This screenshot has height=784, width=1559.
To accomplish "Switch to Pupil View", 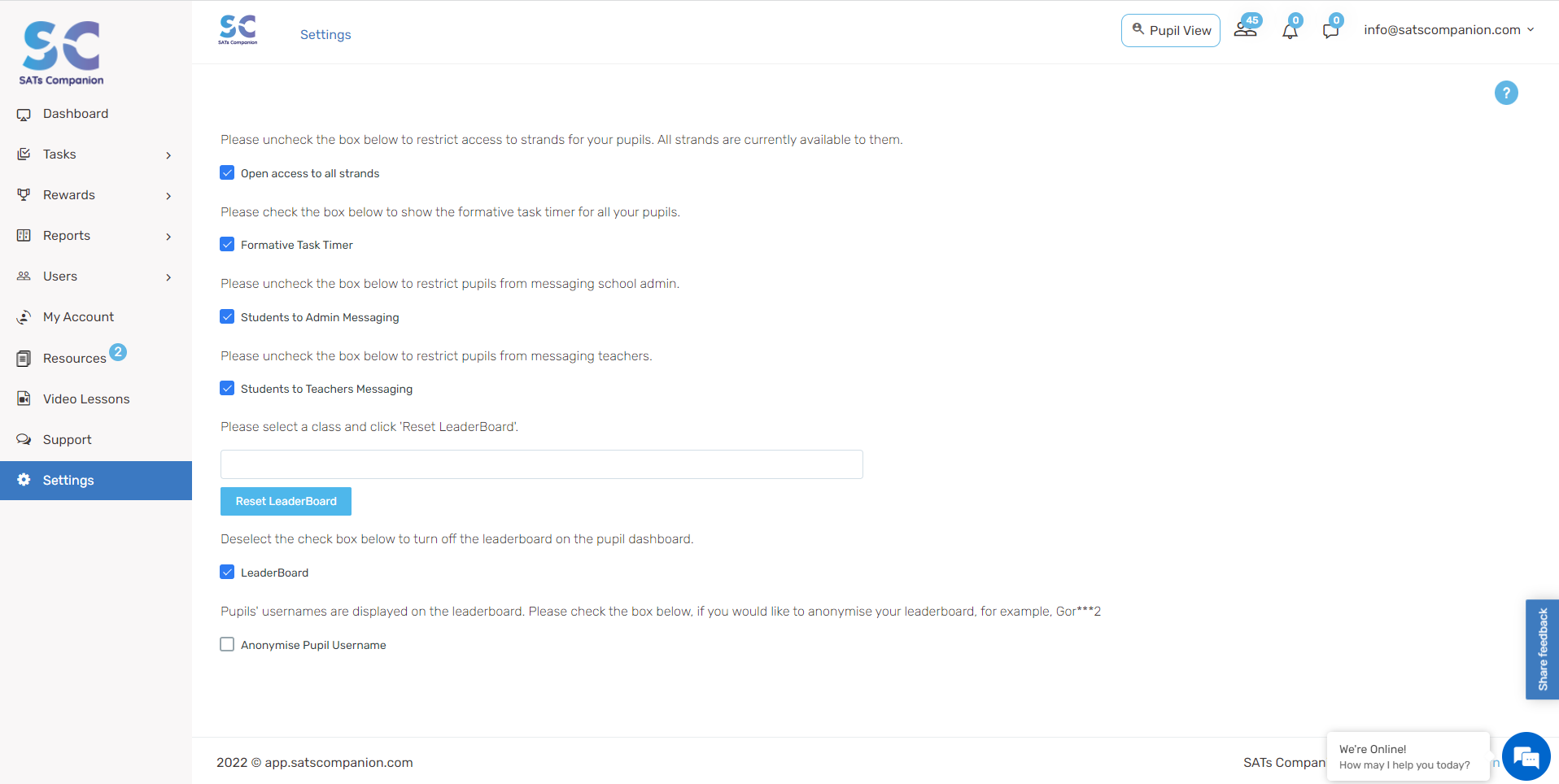I will coord(1171,30).
